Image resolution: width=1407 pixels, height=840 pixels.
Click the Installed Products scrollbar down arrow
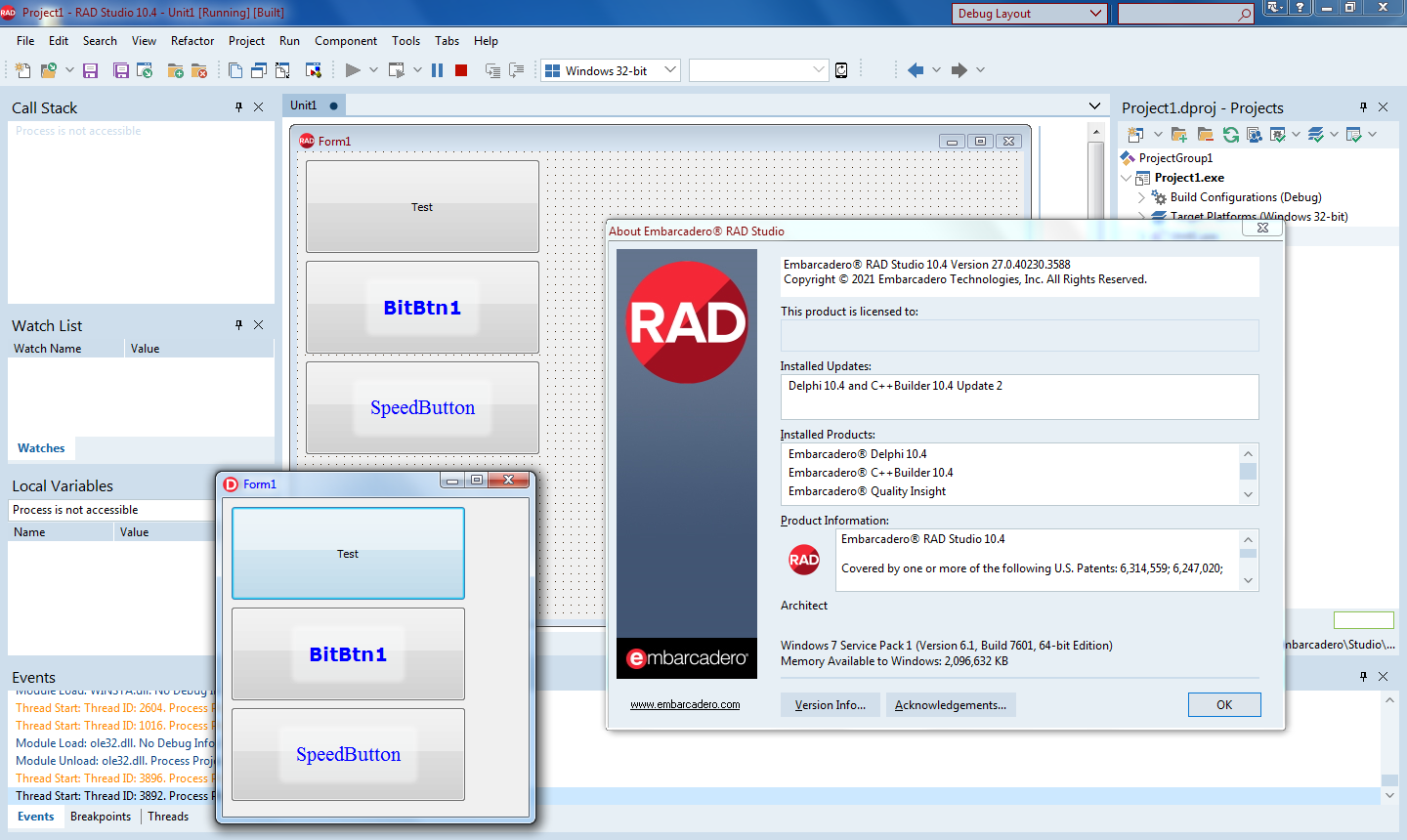(1248, 495)
